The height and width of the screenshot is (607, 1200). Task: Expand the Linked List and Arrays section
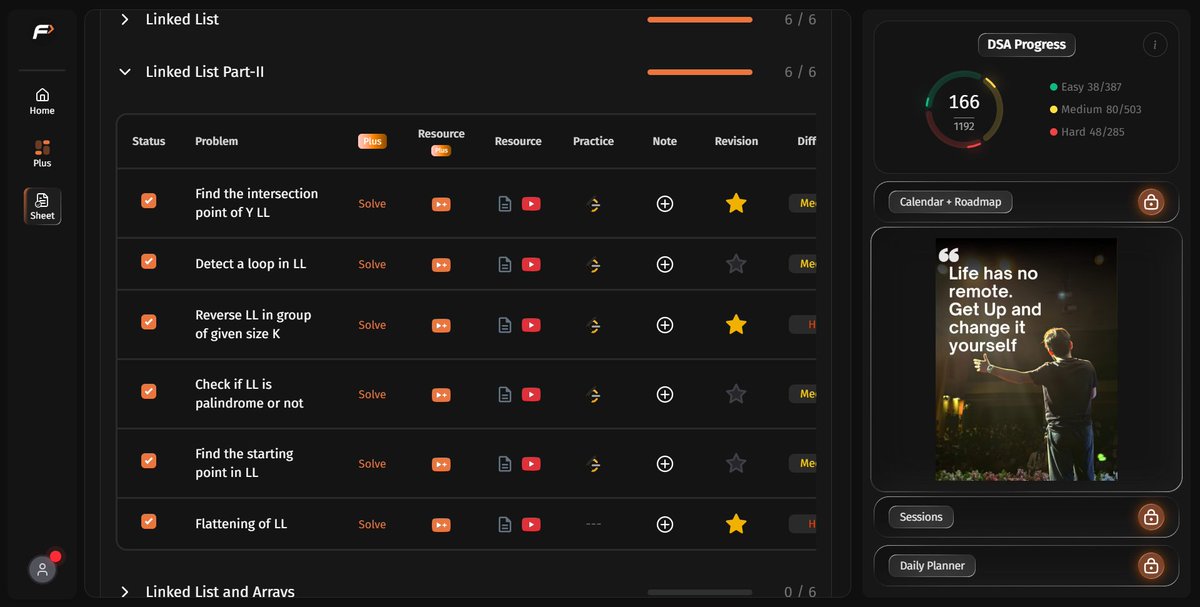(125, 592)
